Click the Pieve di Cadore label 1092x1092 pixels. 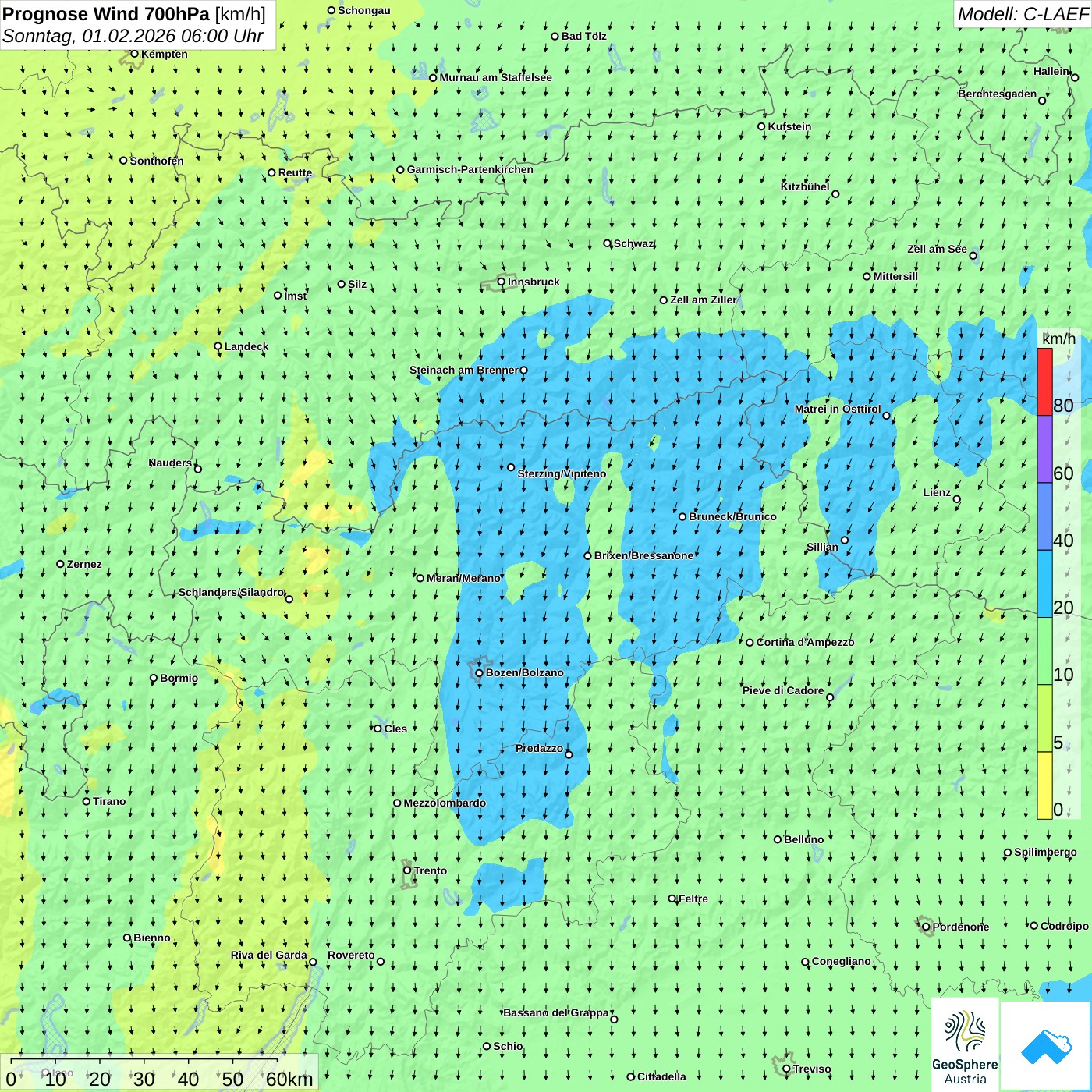pyautogui.click(x=783, y=690)
